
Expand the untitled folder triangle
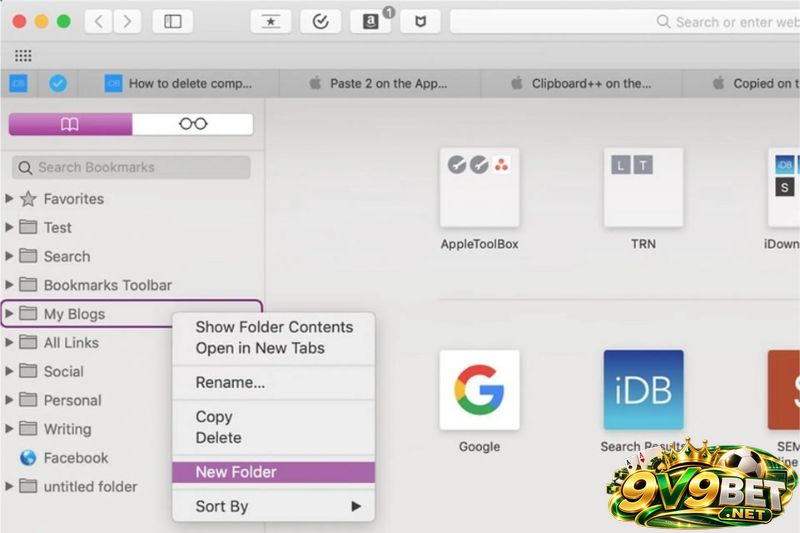(x=9, y=486)
